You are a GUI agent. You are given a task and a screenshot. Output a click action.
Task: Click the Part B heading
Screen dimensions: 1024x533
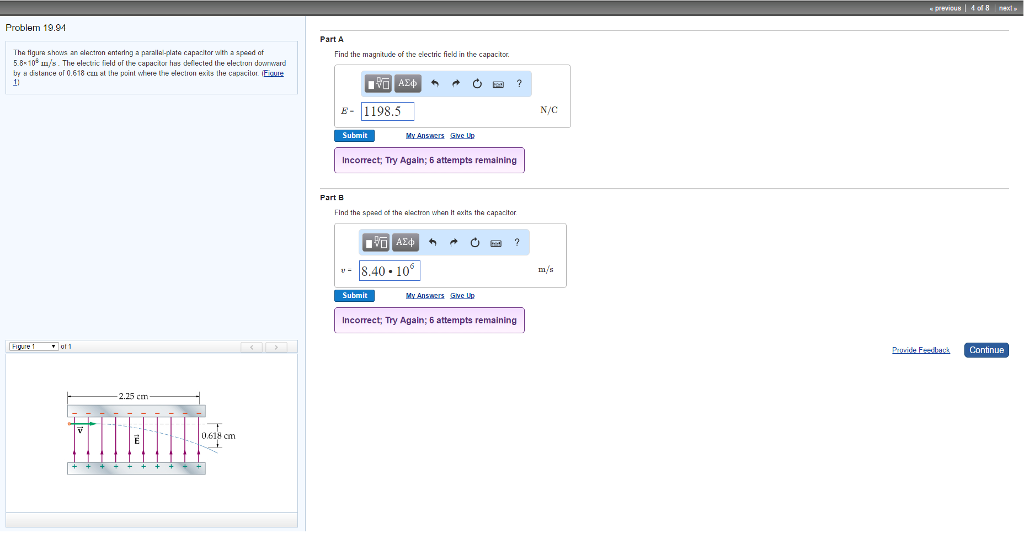pyautogui.click(x=332, y=197)
